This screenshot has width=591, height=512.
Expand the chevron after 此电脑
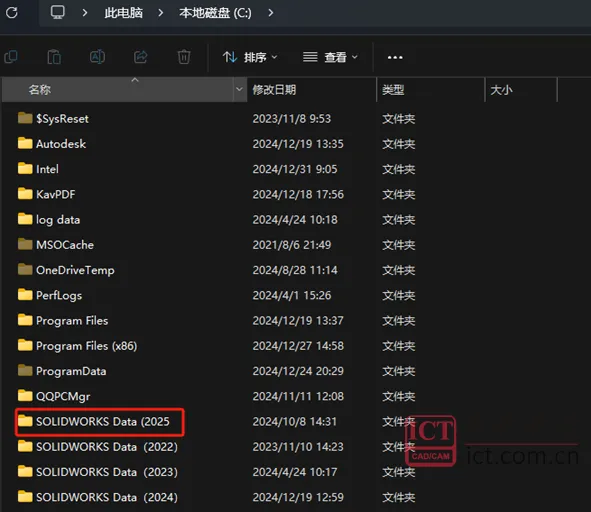(161, 13)
